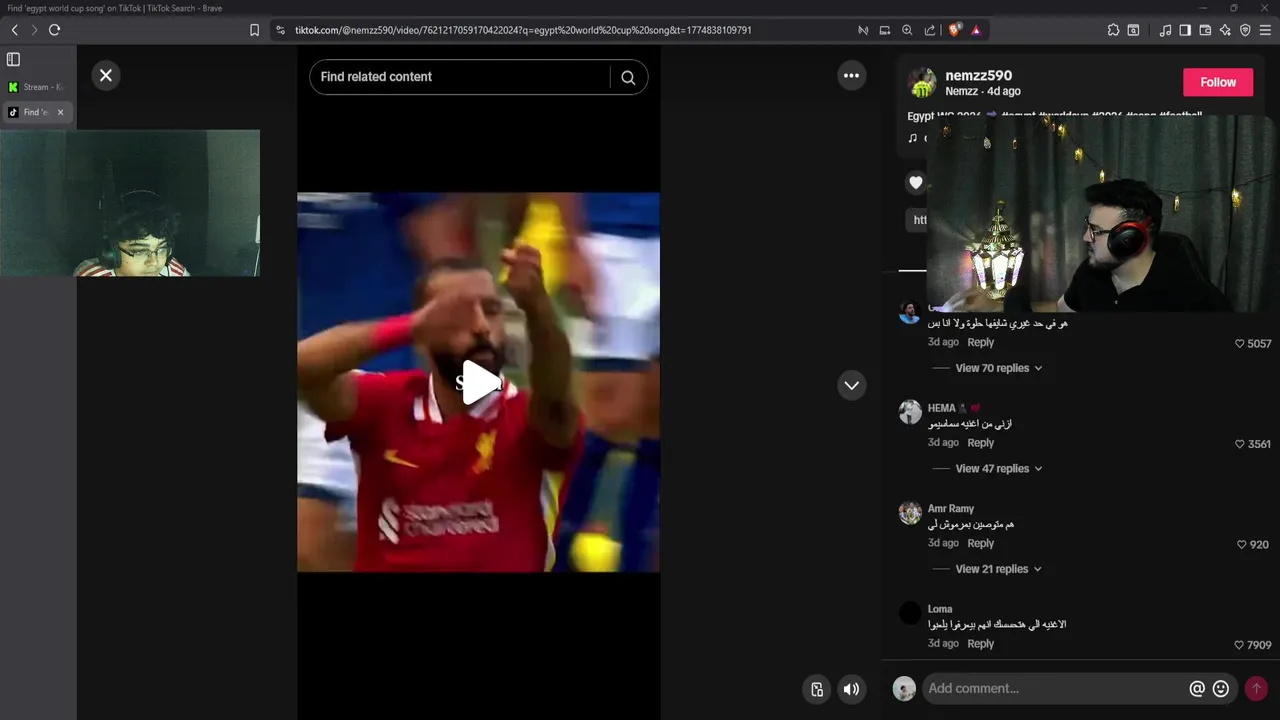Screen dimensions: 1280x720
Task: Follow nemzz590
Action: (1218, 82)
